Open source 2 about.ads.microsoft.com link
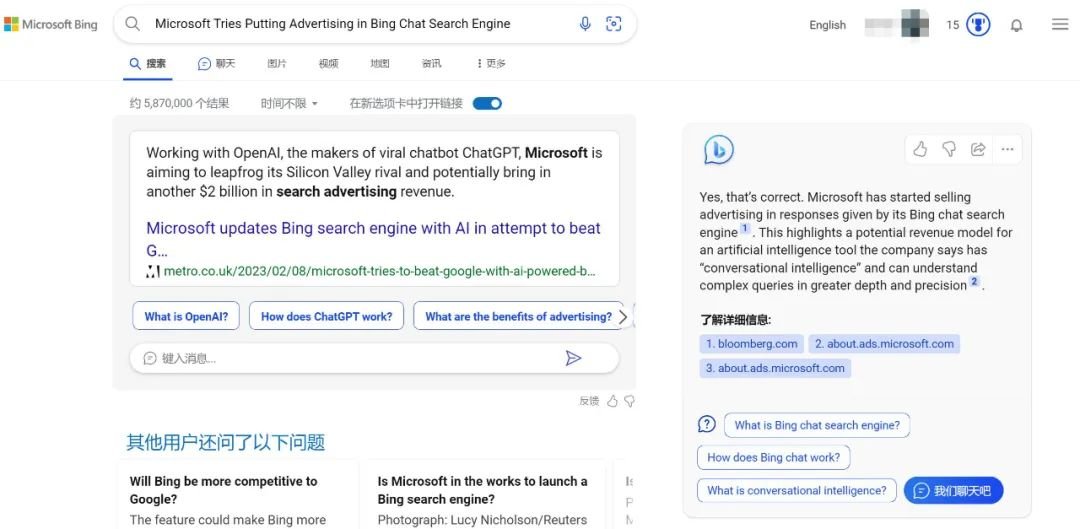The height and width of the screenshot is (529, 1080). pos(884,344)
